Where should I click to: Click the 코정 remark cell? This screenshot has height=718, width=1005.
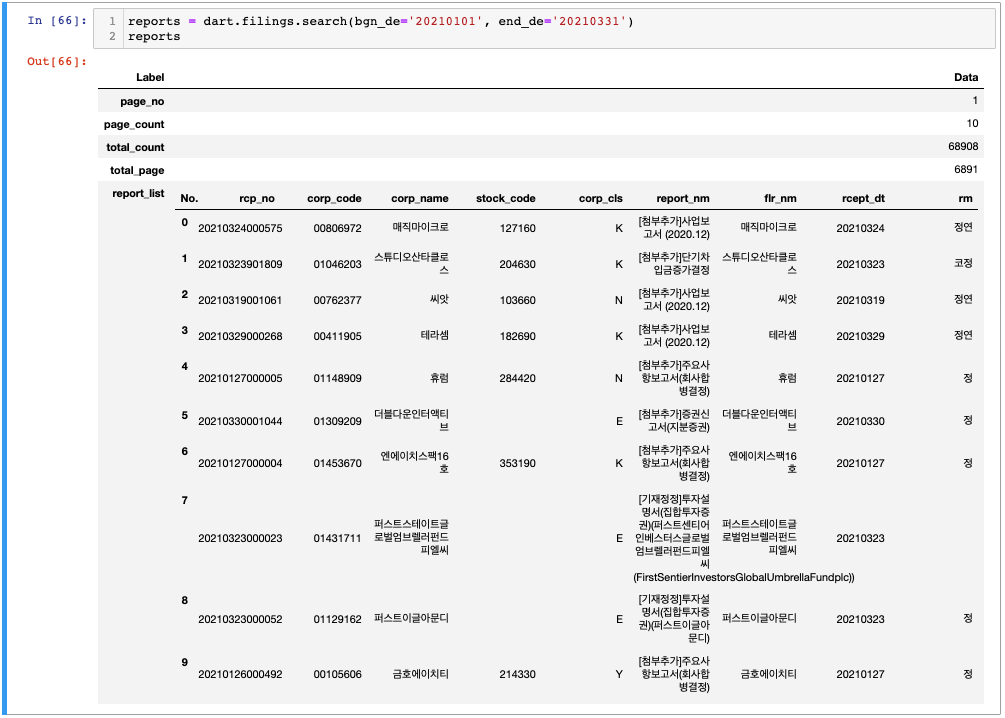(x=963, y=263)
